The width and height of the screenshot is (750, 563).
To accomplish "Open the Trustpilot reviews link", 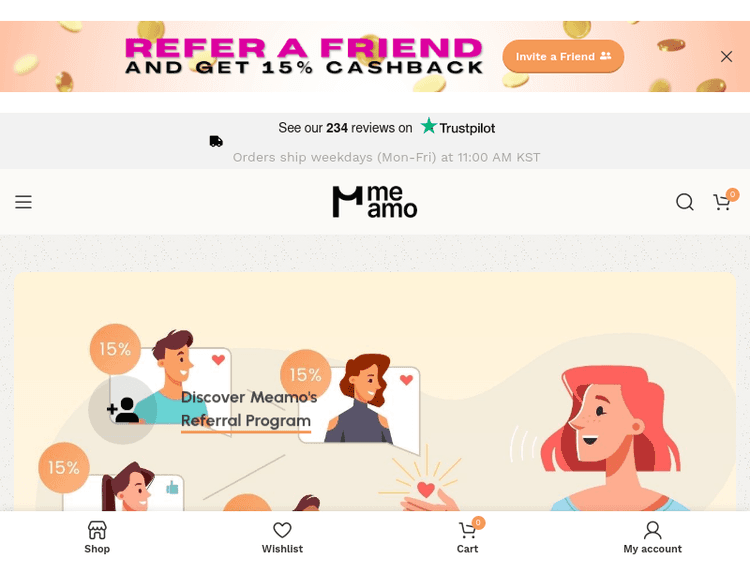I will point(386,128).
